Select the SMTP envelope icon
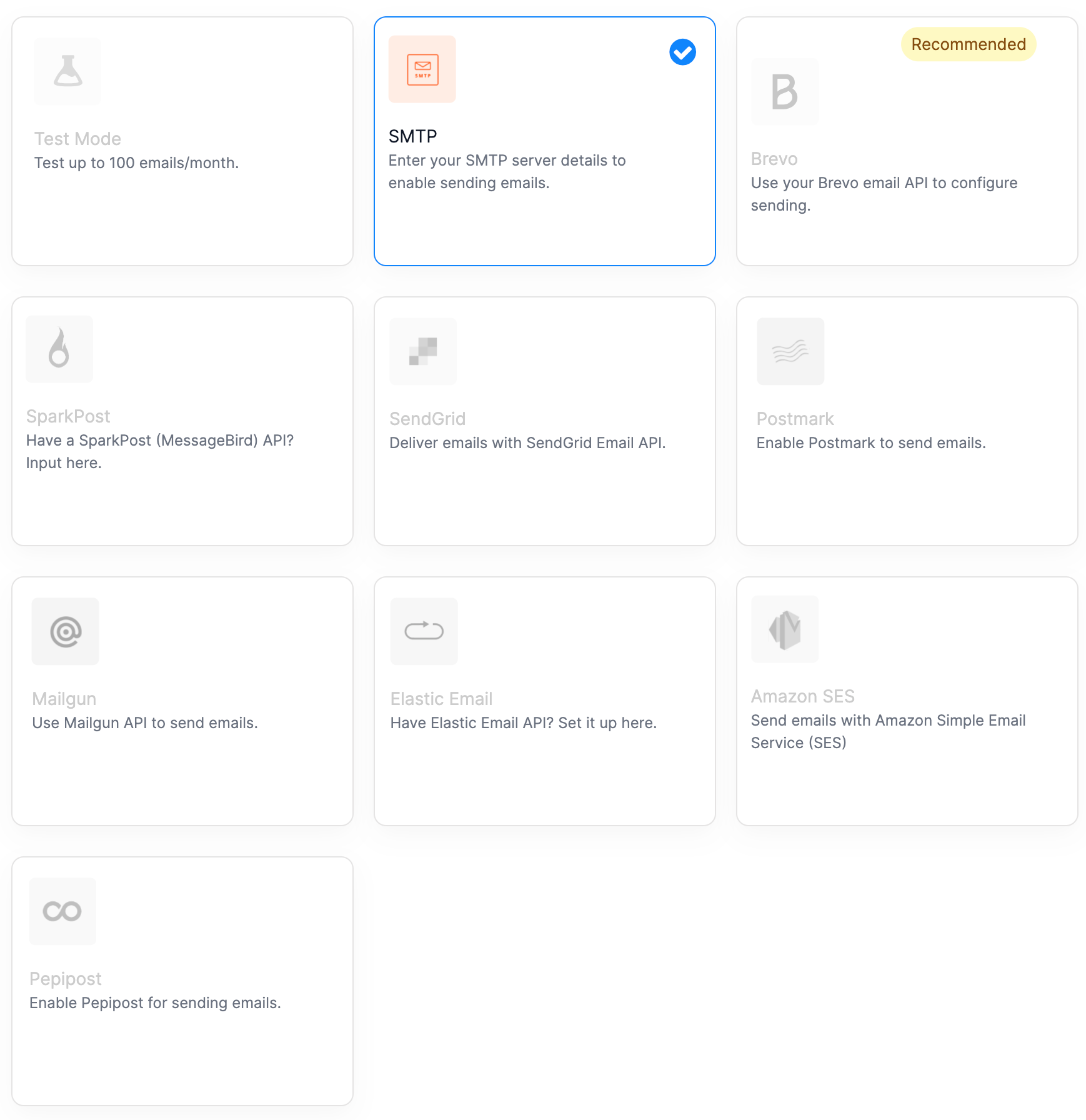 coord(422,69)
